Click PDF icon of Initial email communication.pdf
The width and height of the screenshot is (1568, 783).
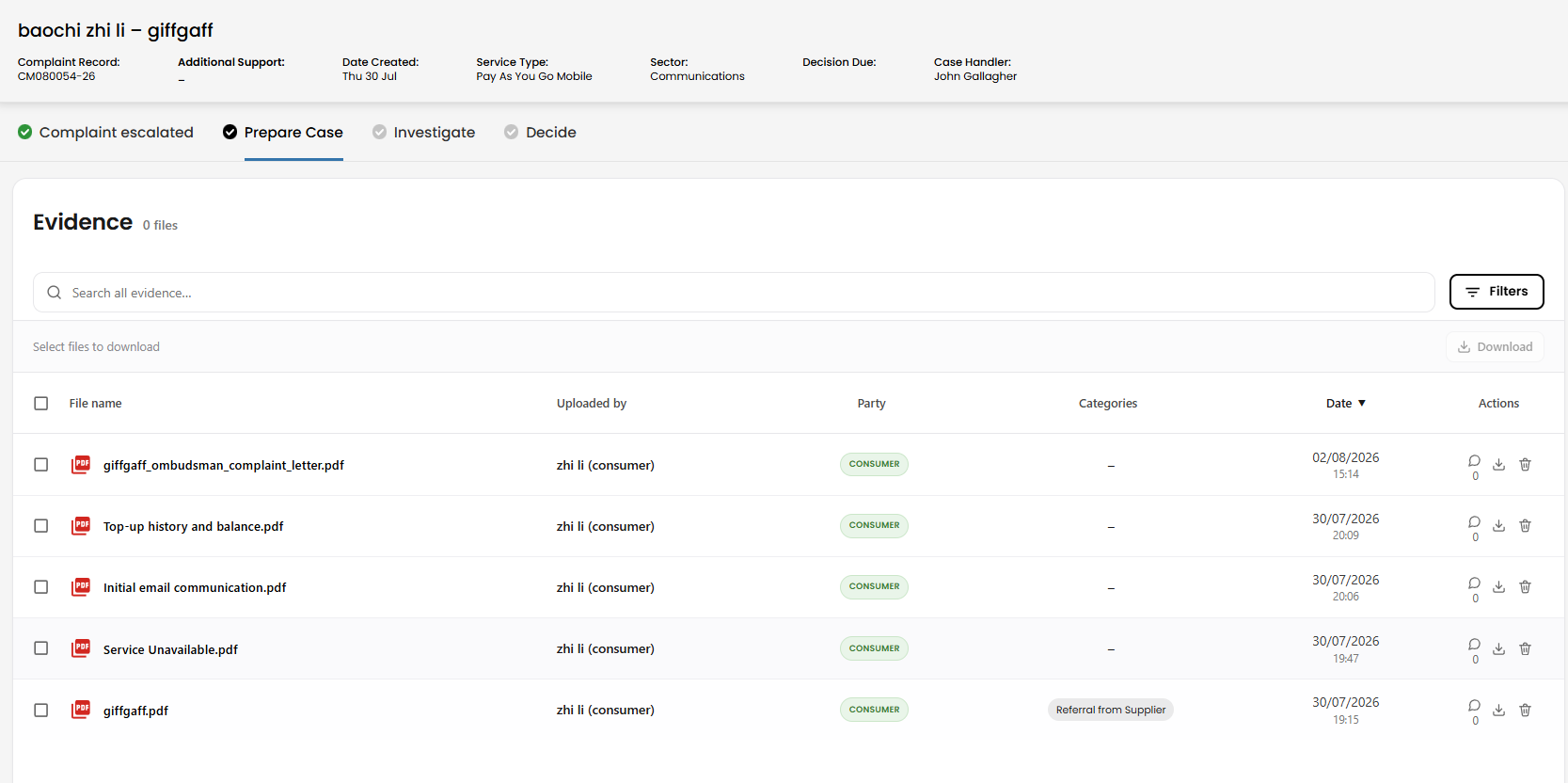point(81,587)
